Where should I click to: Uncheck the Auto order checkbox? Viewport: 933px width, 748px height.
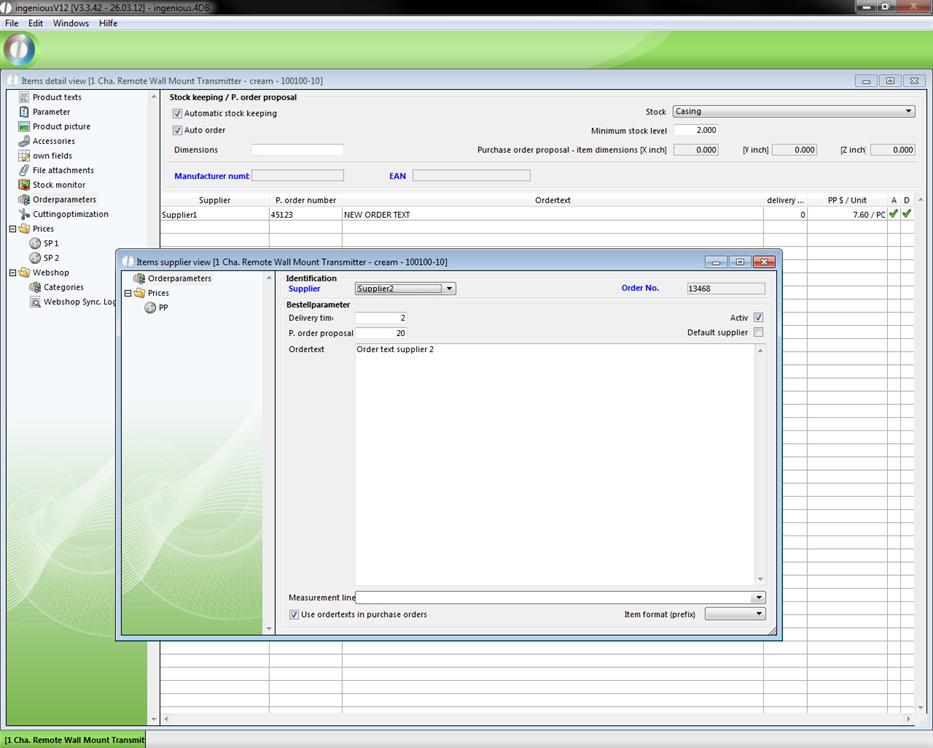178,131
